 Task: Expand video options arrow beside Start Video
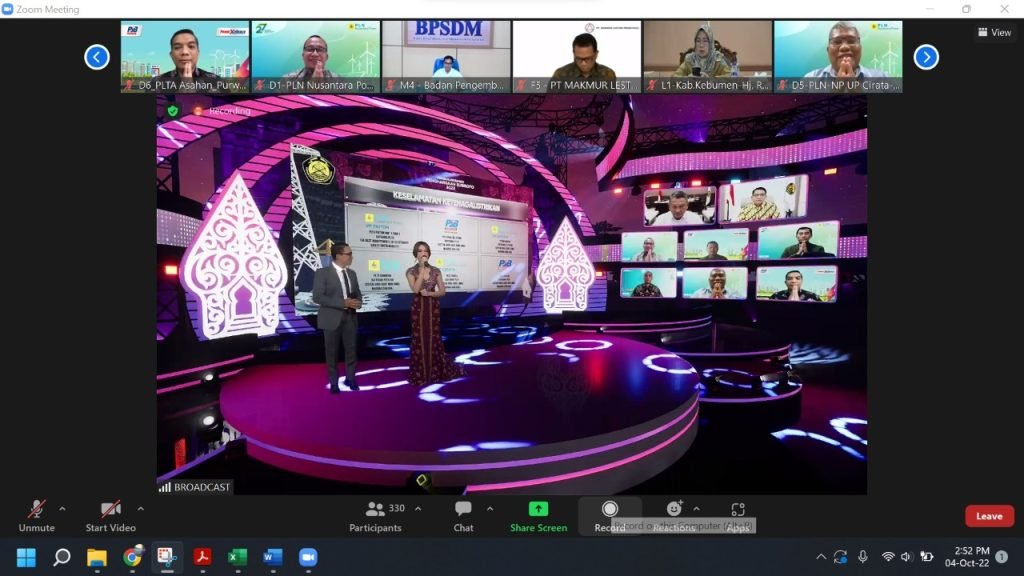click(x=140, y=508)
